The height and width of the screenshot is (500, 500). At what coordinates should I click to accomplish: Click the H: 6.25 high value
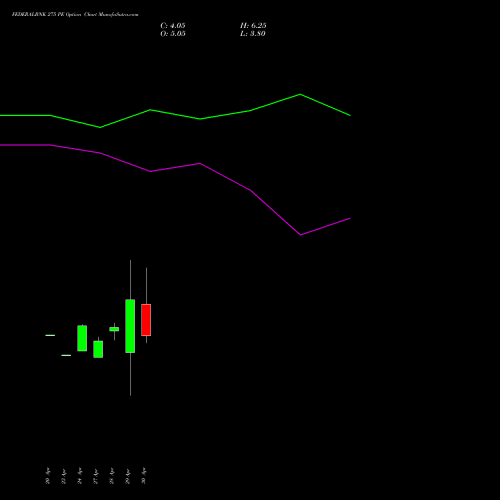click(253, 26)
